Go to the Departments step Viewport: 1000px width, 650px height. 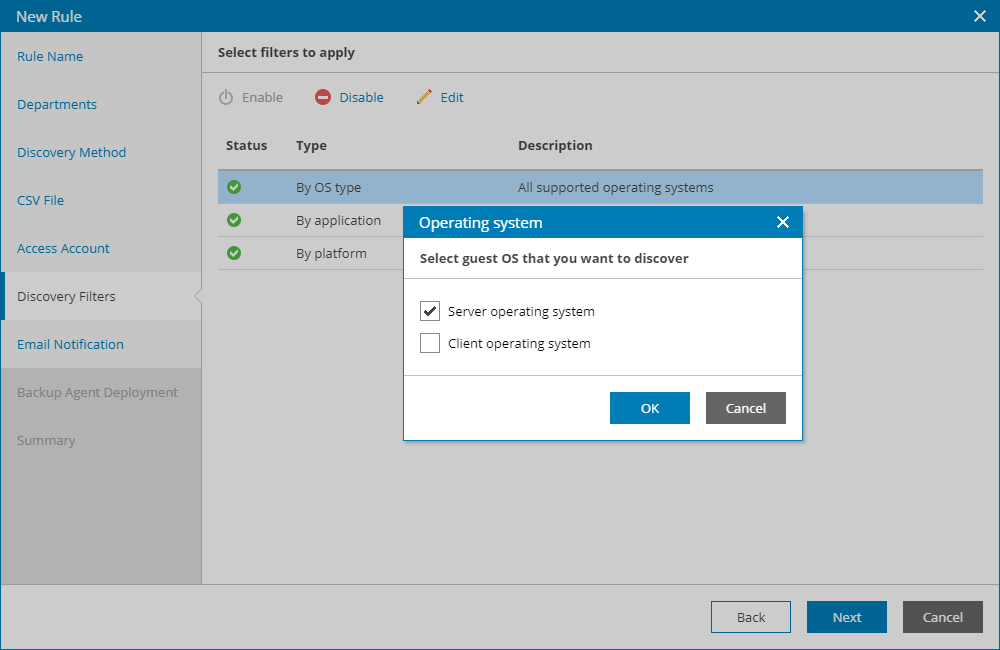tap(57, 104)
